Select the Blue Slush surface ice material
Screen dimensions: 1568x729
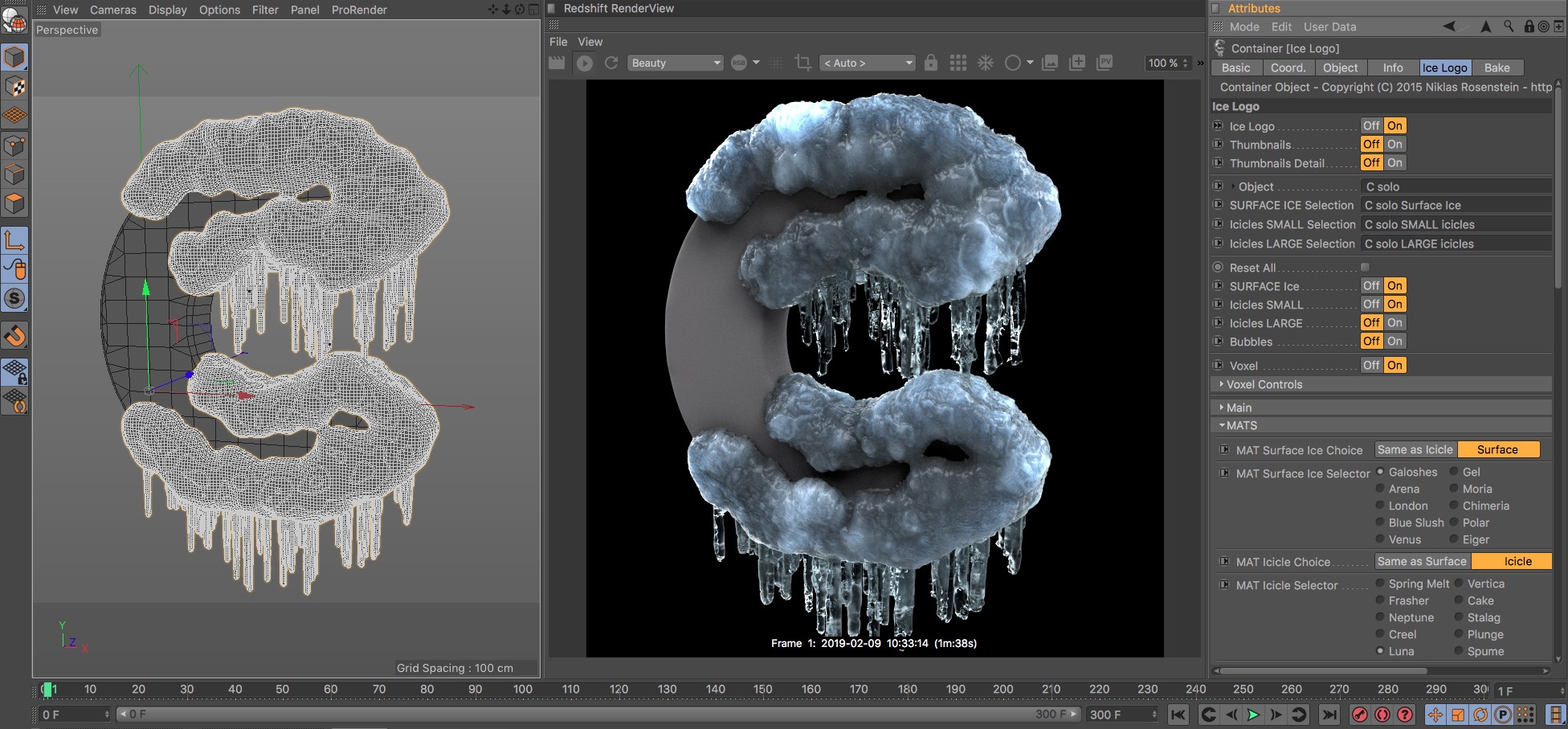click(x=1381, y=522)
